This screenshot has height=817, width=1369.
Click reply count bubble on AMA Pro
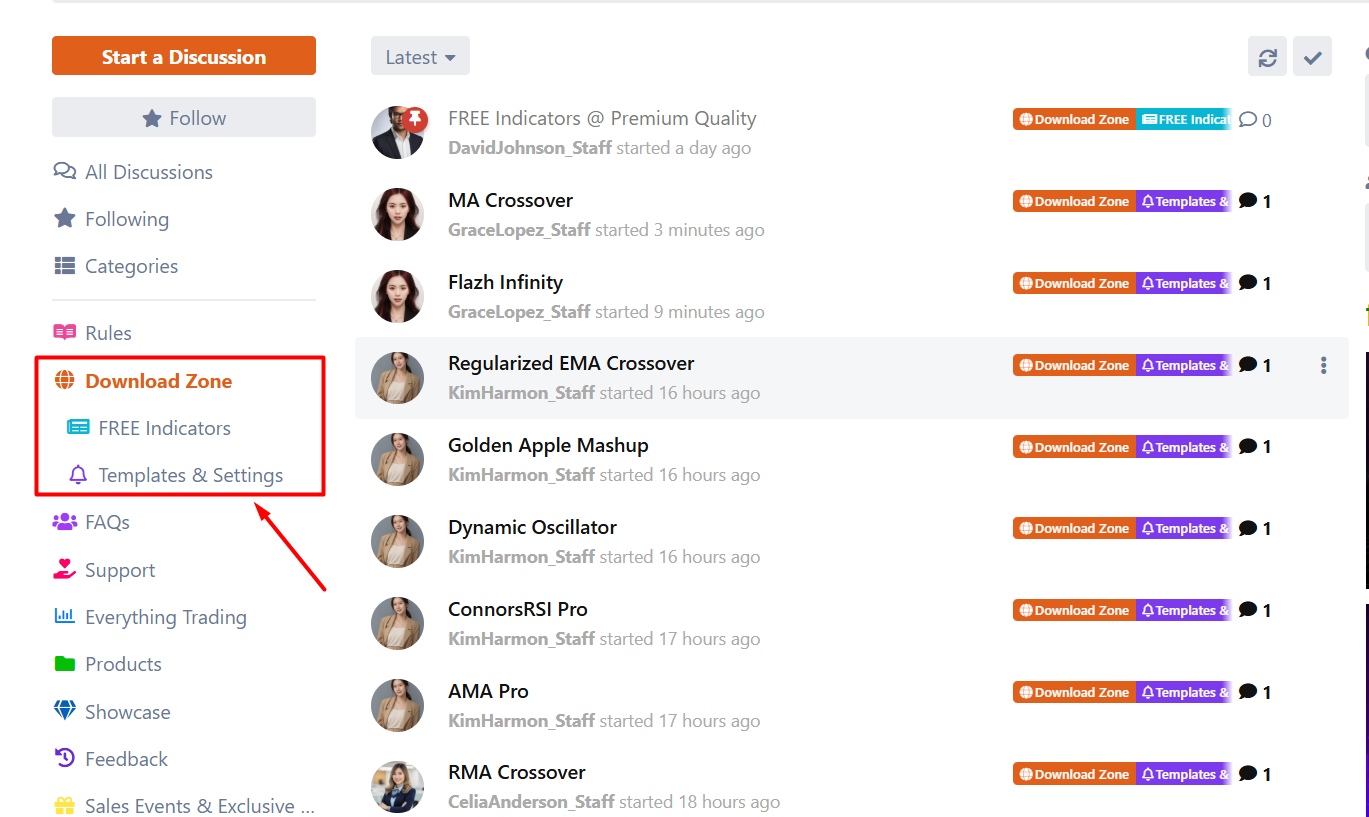pos(1255,692)
